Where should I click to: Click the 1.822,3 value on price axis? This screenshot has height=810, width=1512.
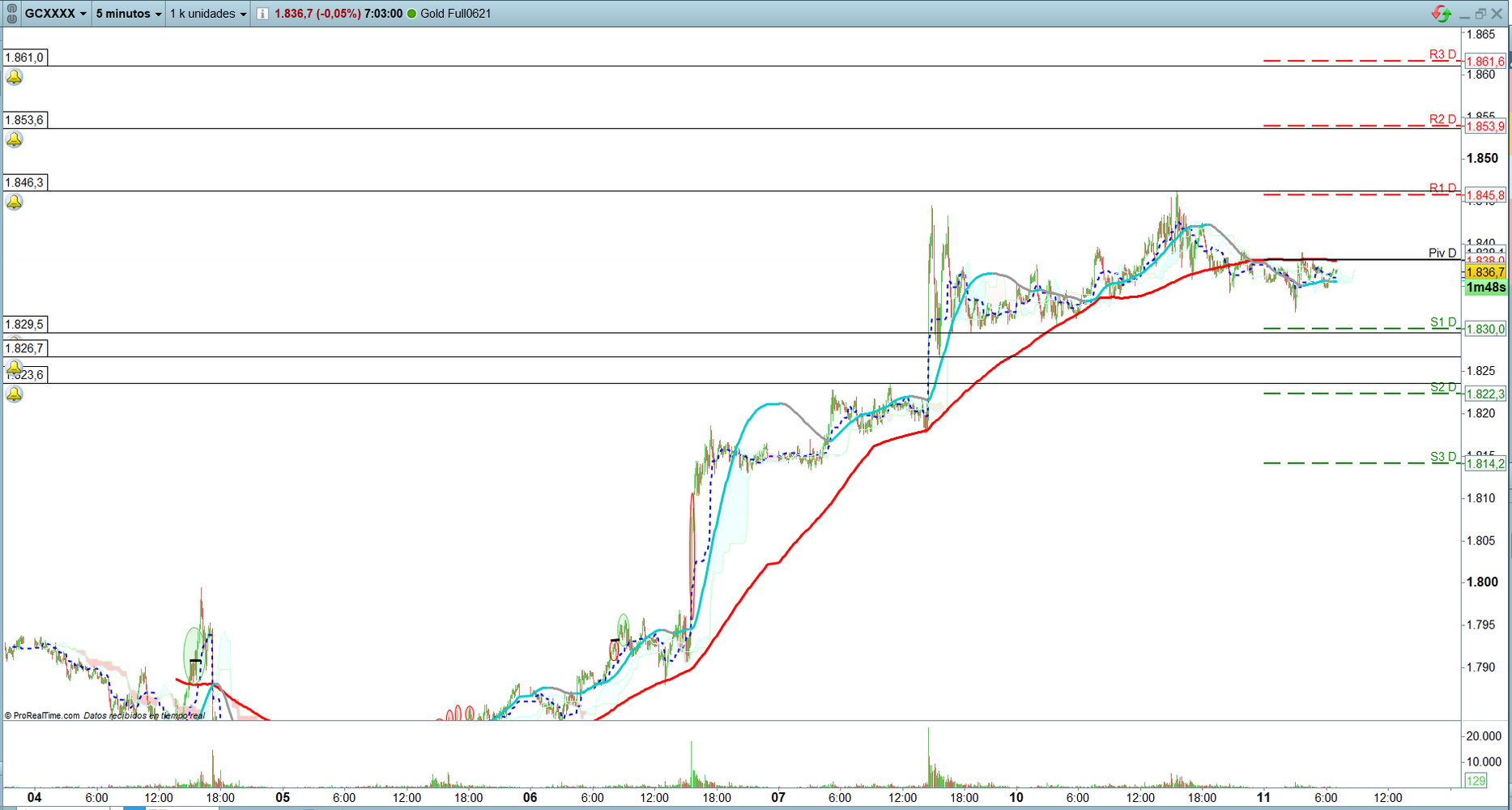coord(1485,394)
